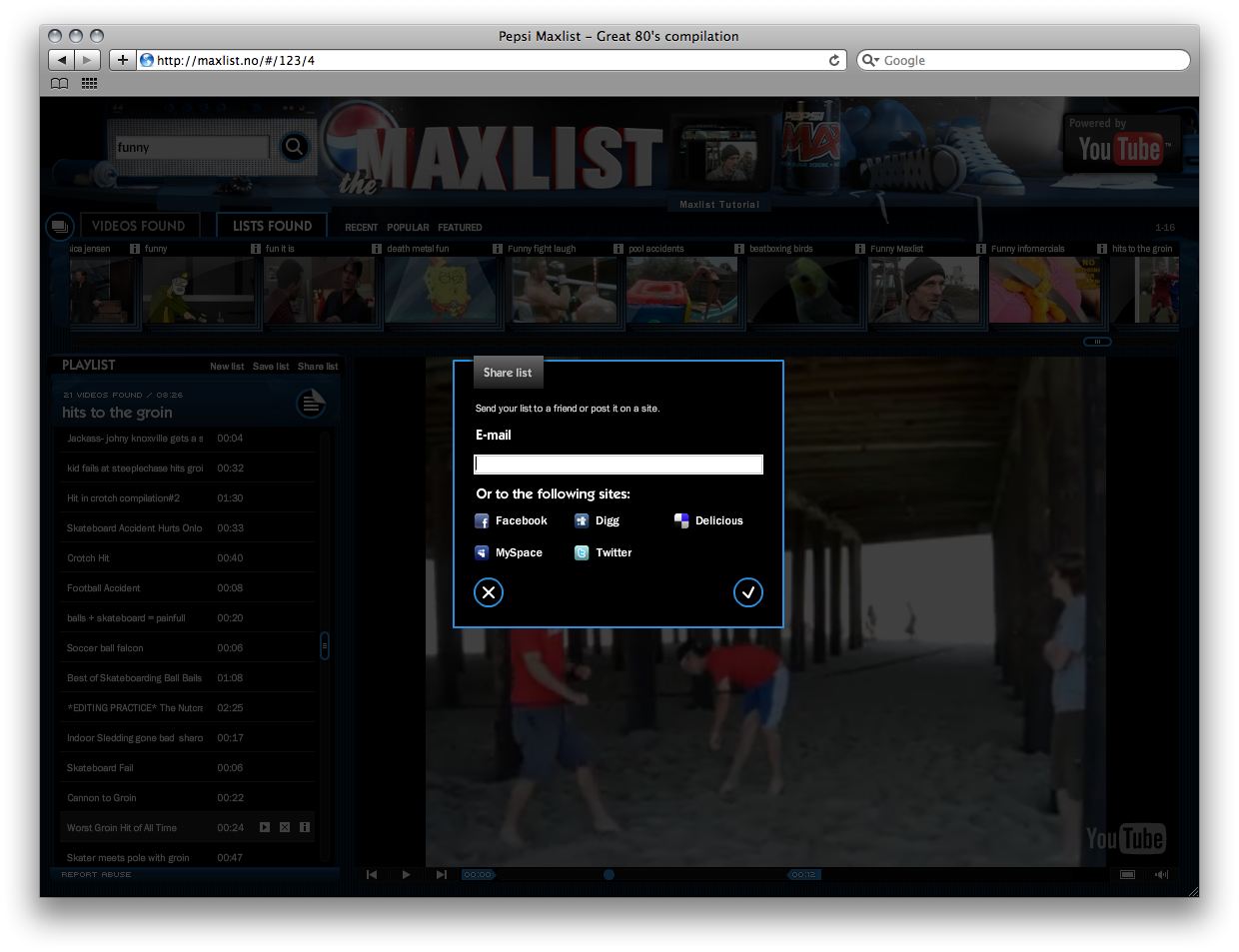Viewport: 1239px width, 952px height.
Task: Show bookmarks with the book icon
Action: 60,83
